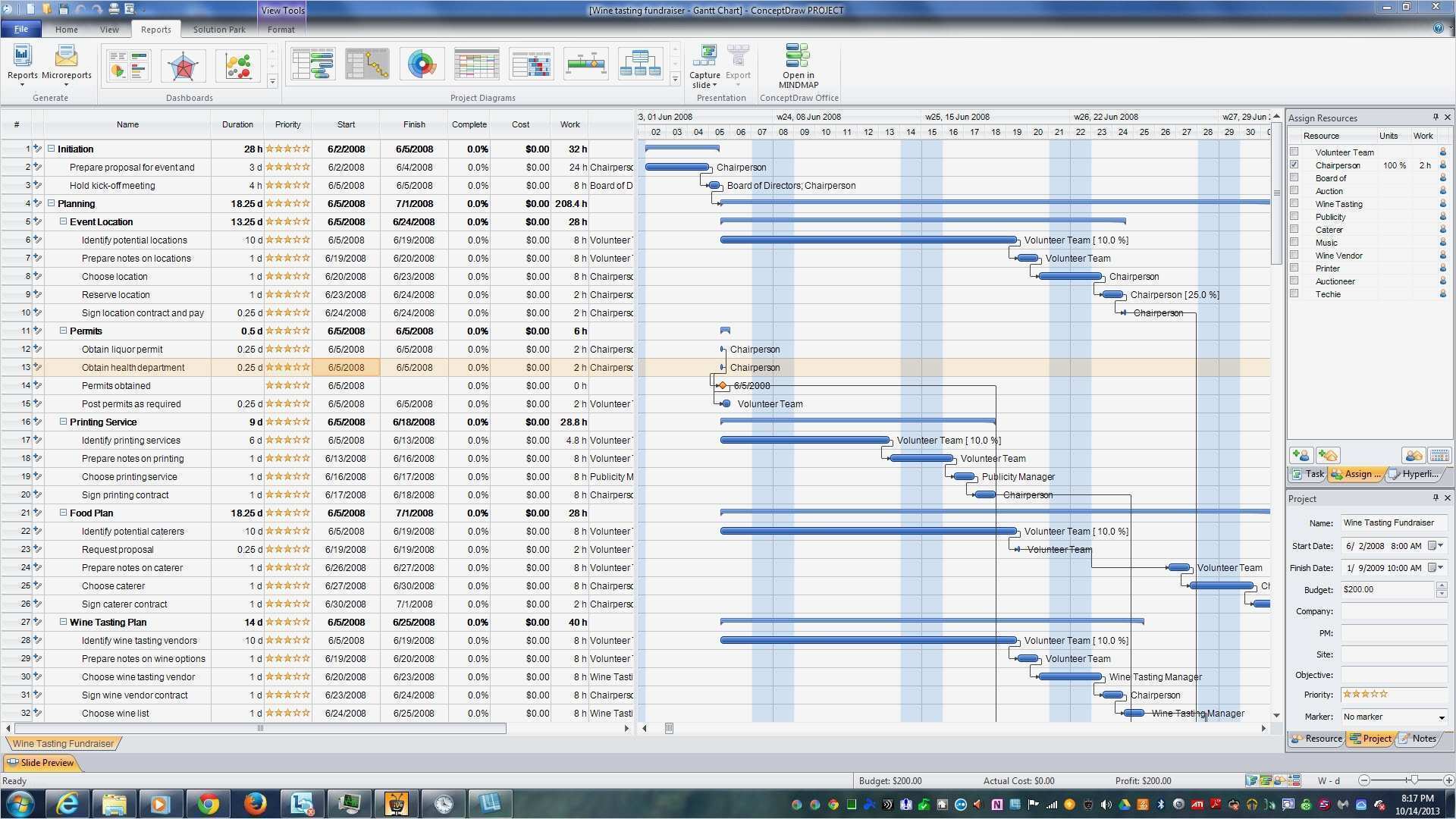Check the Wine Tasting resource checkbox
The height and width of the screenshot is (819, 1456).
pos(1294,203)
